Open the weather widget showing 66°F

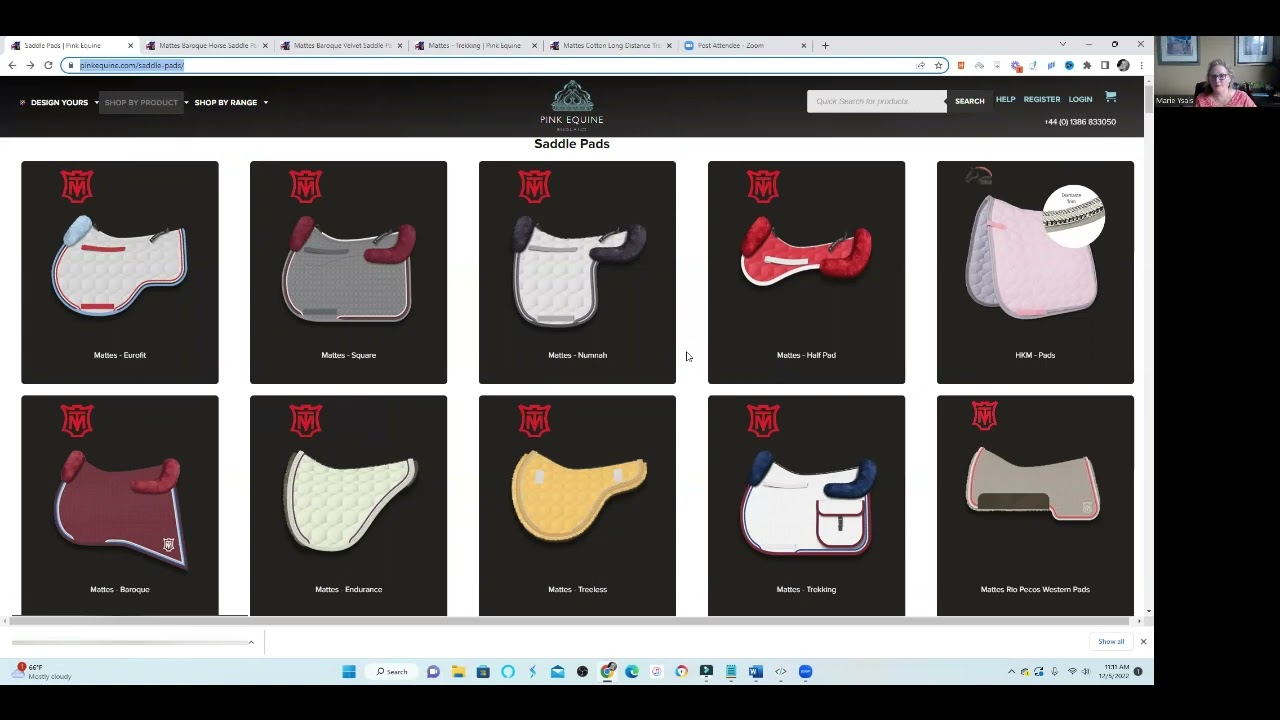pyautogui.click(x=43, y=671)
